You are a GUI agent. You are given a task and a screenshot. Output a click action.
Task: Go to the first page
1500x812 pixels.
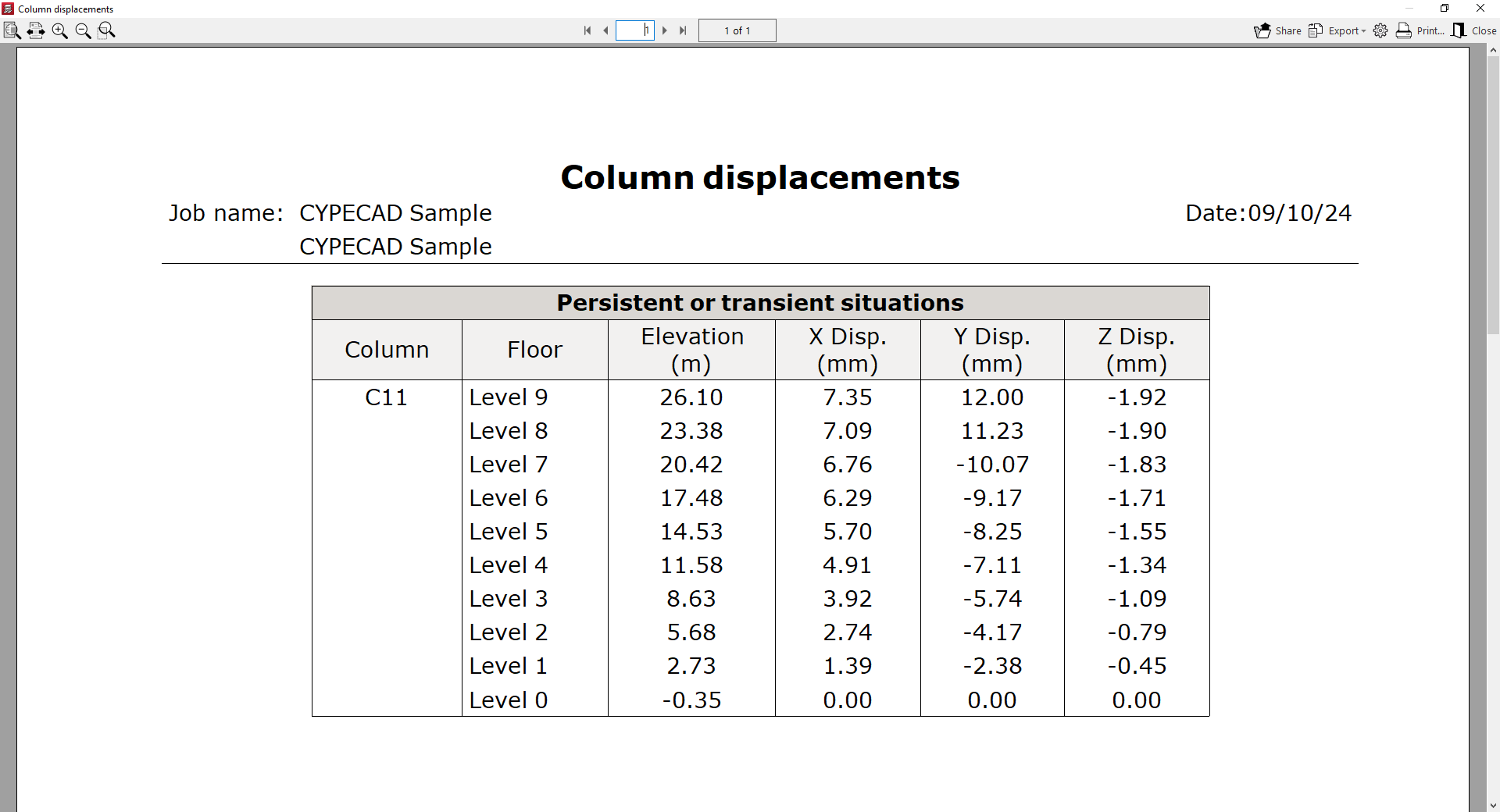[587, 30]
